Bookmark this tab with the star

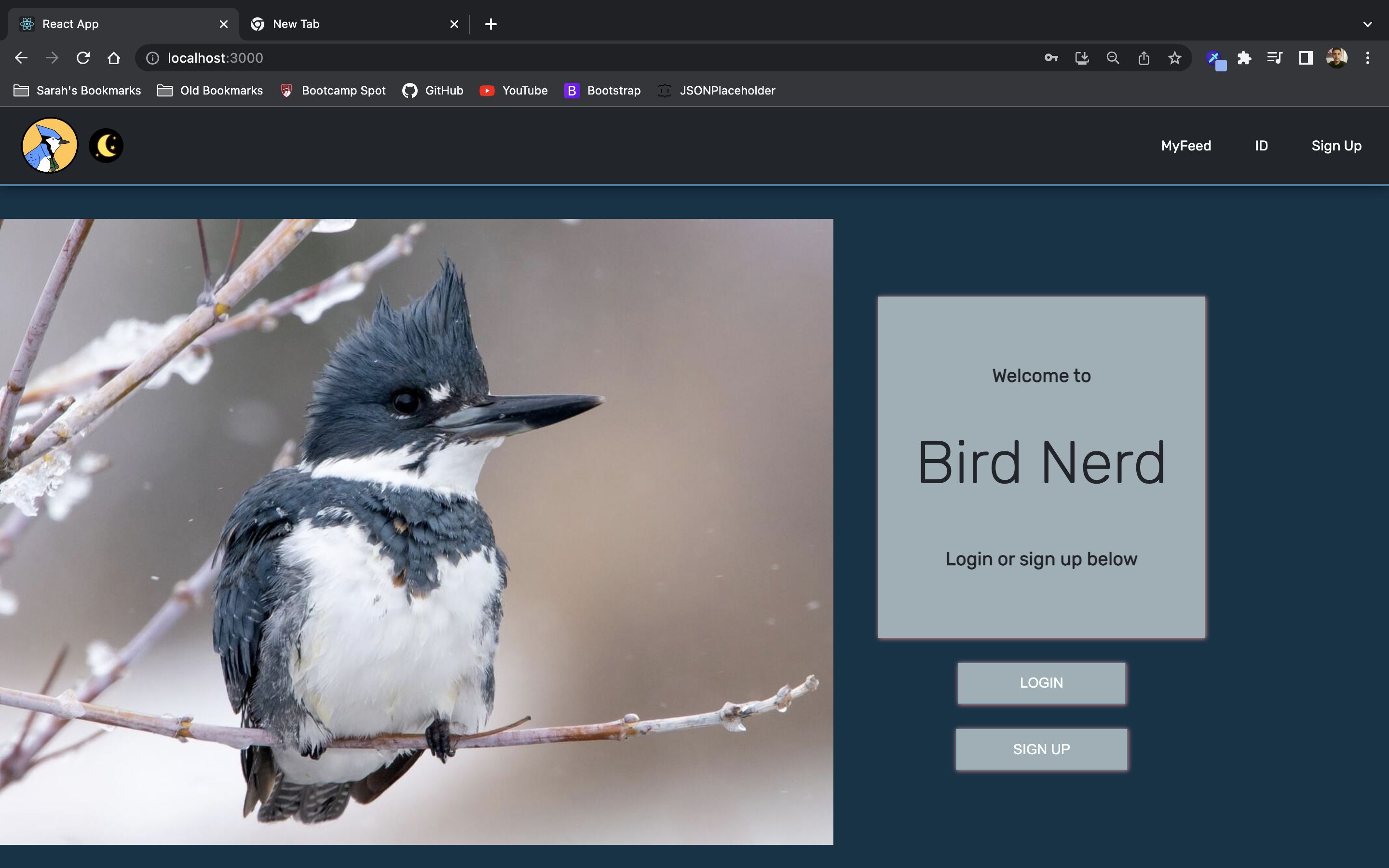coord(1174,58)
